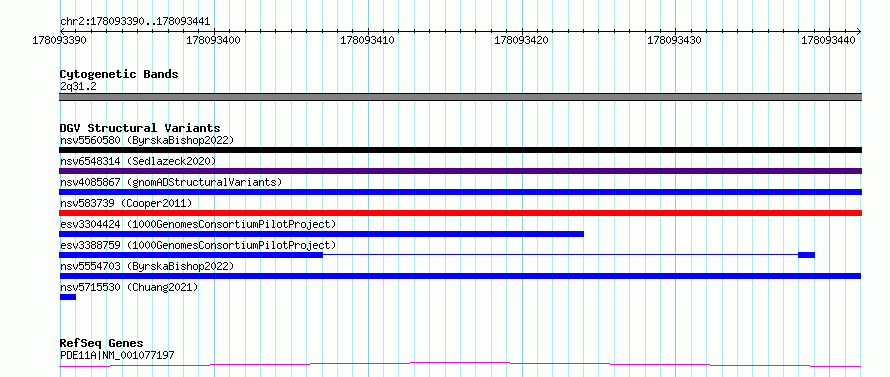Click the magenta PDE11A gene line
The width and height of the screenshot is (890, 377).
tap(460, 365)
